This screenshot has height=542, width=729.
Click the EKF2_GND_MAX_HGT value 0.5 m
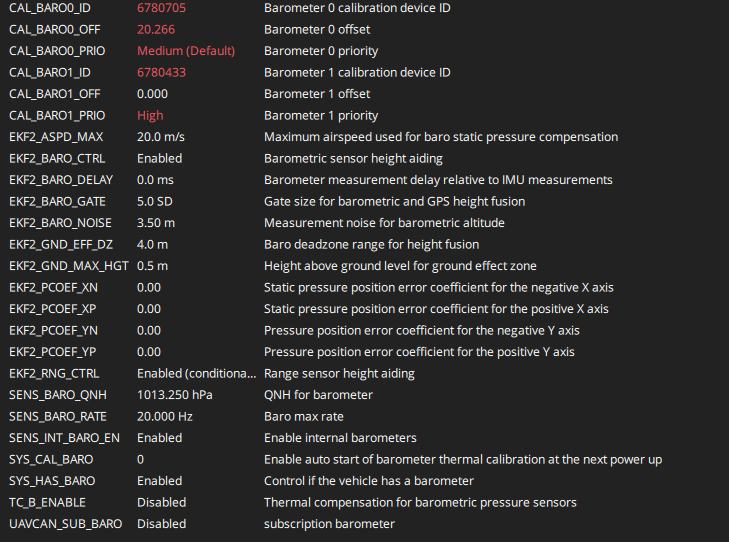pyautogui.click(x=152, y=266)
